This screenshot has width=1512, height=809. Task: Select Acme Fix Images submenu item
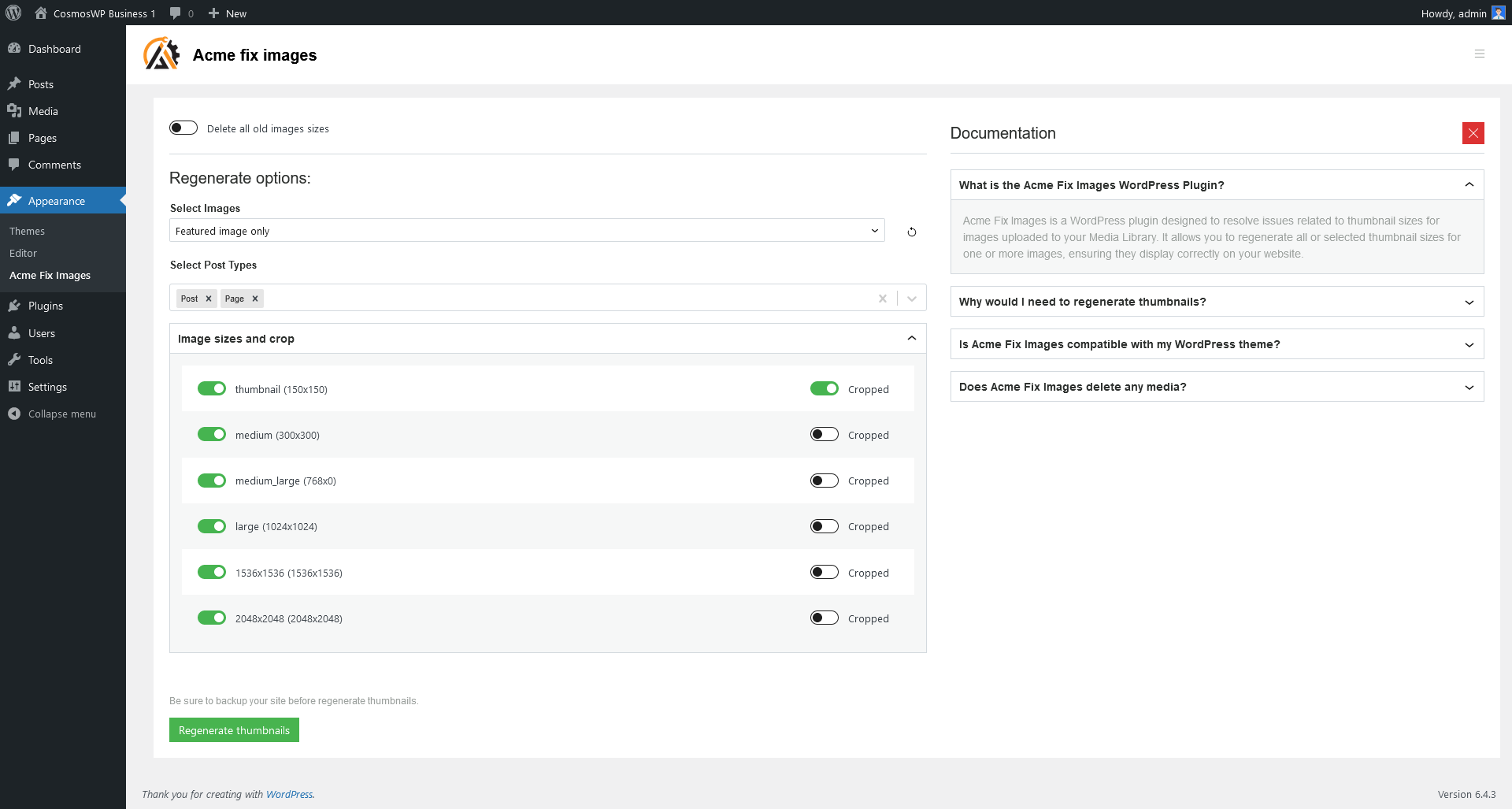point(50,275)
